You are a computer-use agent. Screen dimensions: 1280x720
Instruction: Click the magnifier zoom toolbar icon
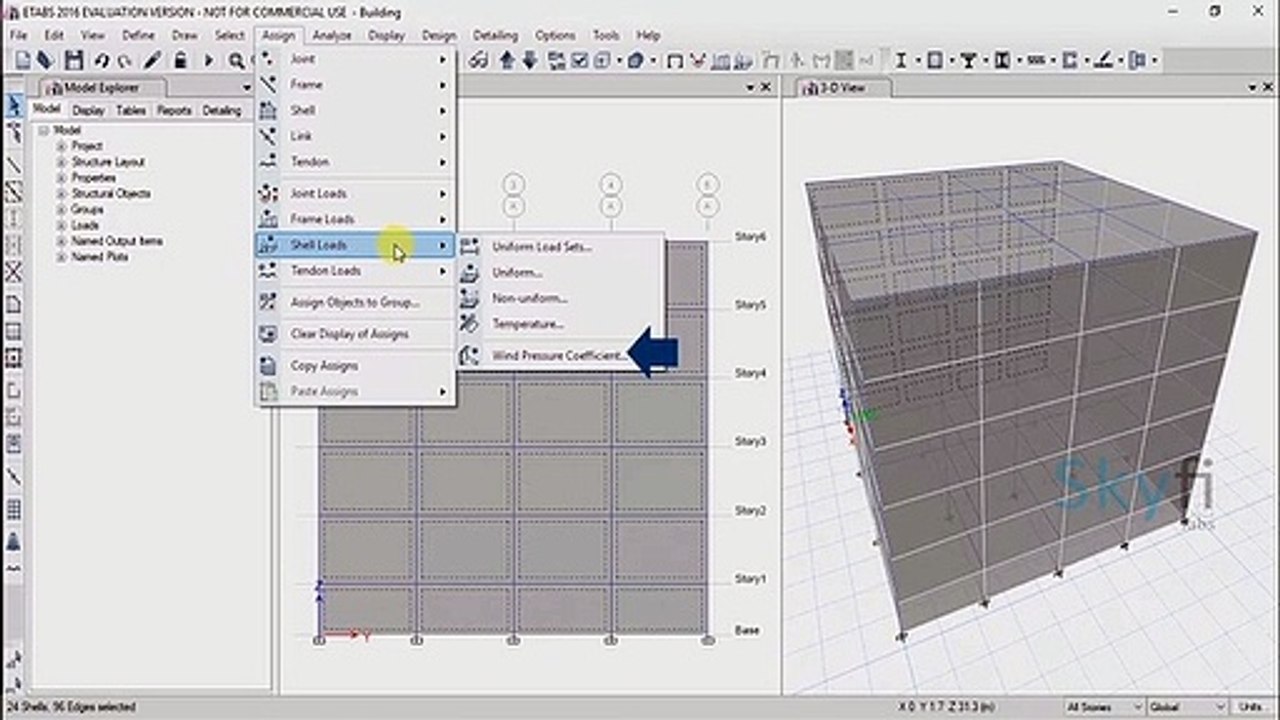tap(237, 61)
